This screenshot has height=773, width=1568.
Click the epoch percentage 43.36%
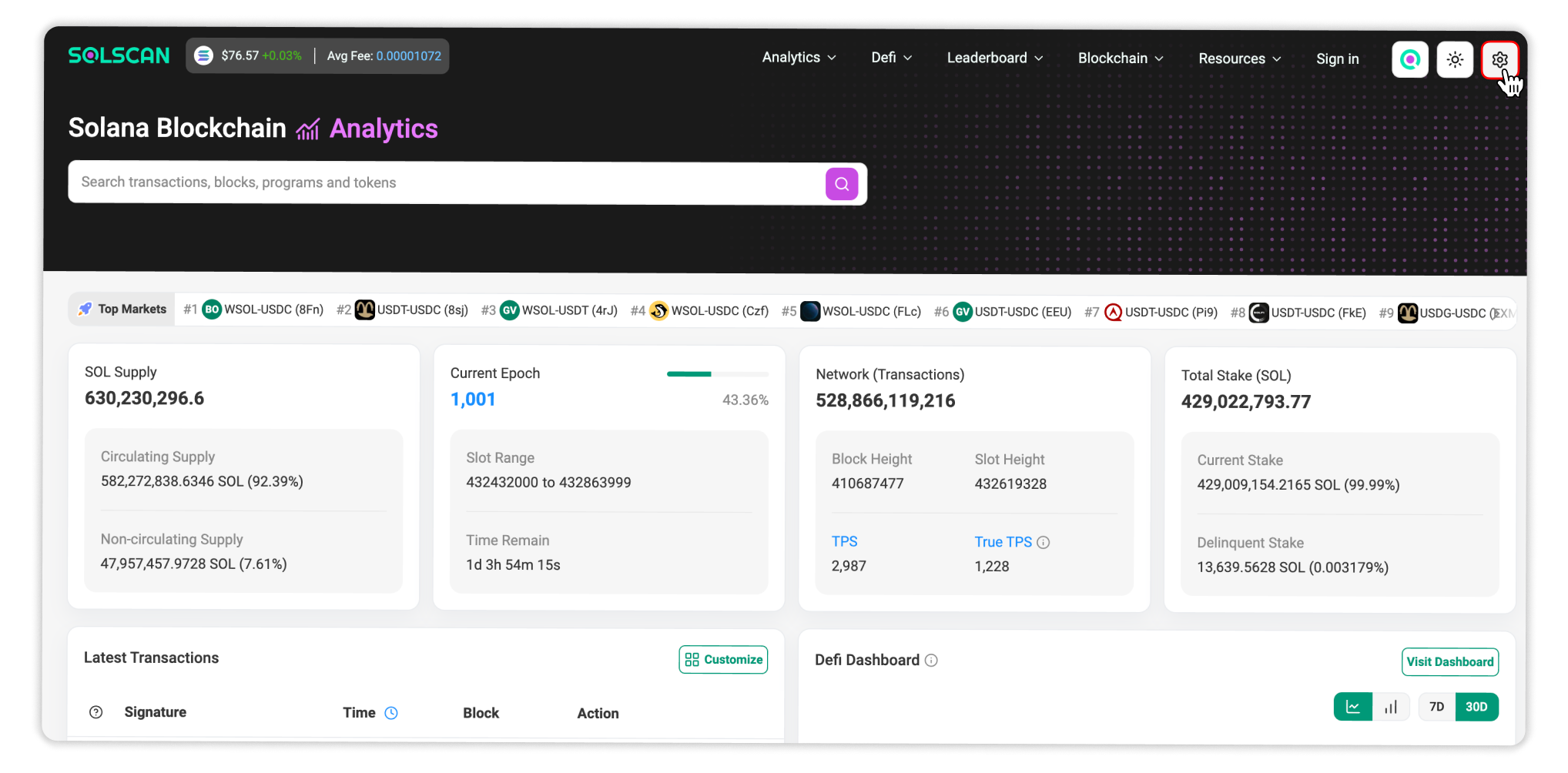tap(745, 400)
